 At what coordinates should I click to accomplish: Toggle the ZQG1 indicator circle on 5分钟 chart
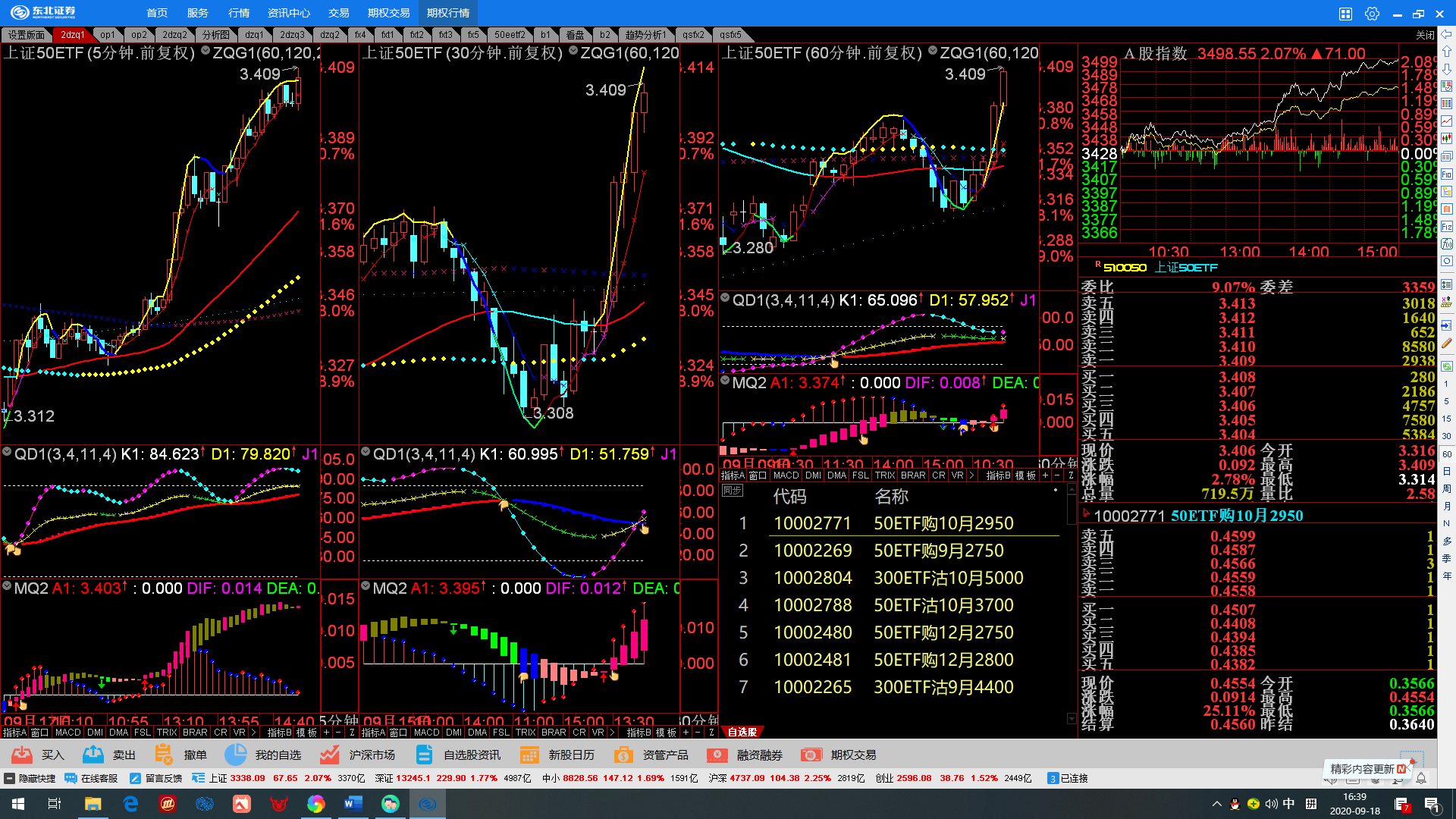(x=206, y=51)
